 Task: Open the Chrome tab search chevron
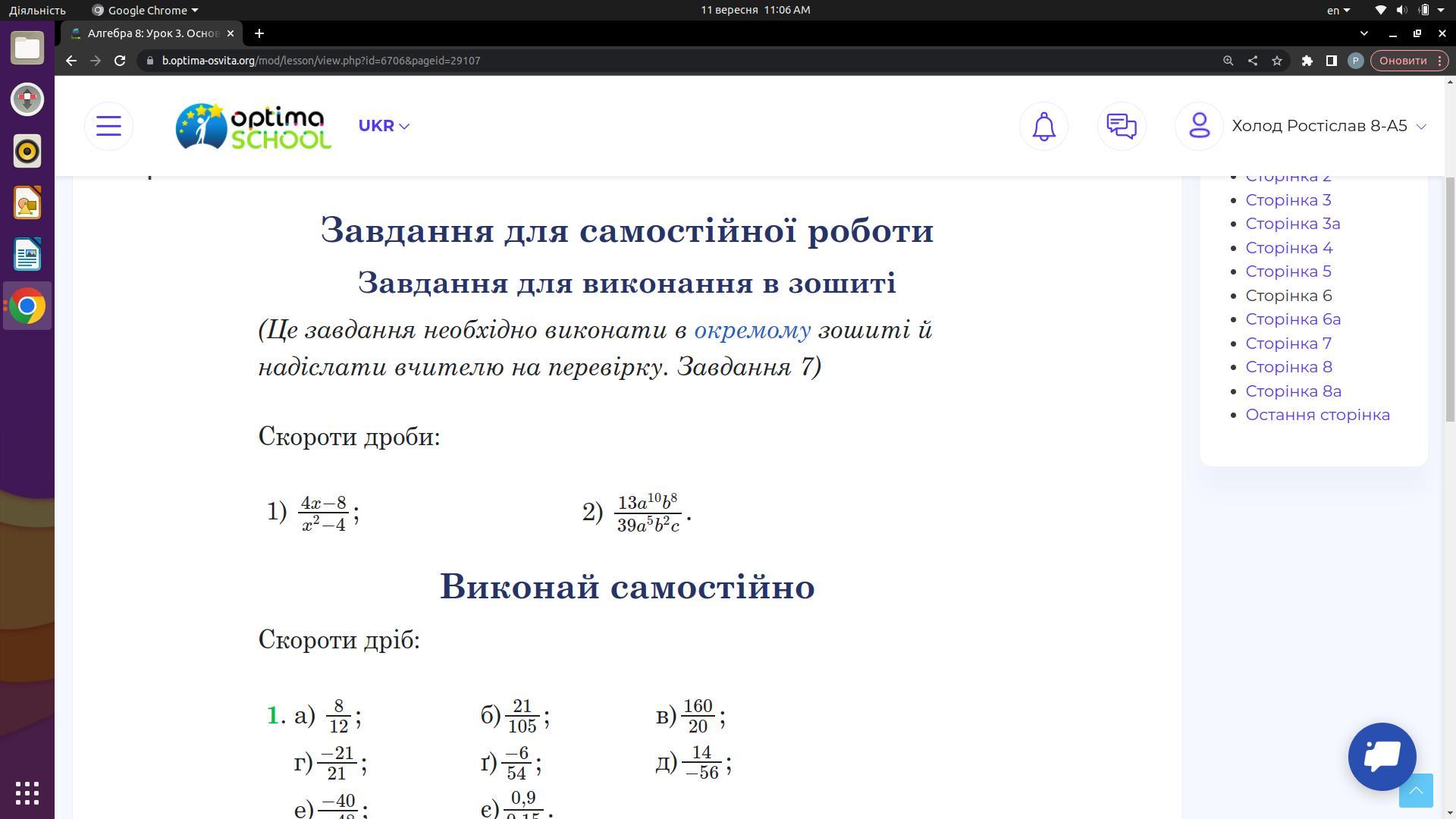pyautogui.click(x=1363, y=33)
